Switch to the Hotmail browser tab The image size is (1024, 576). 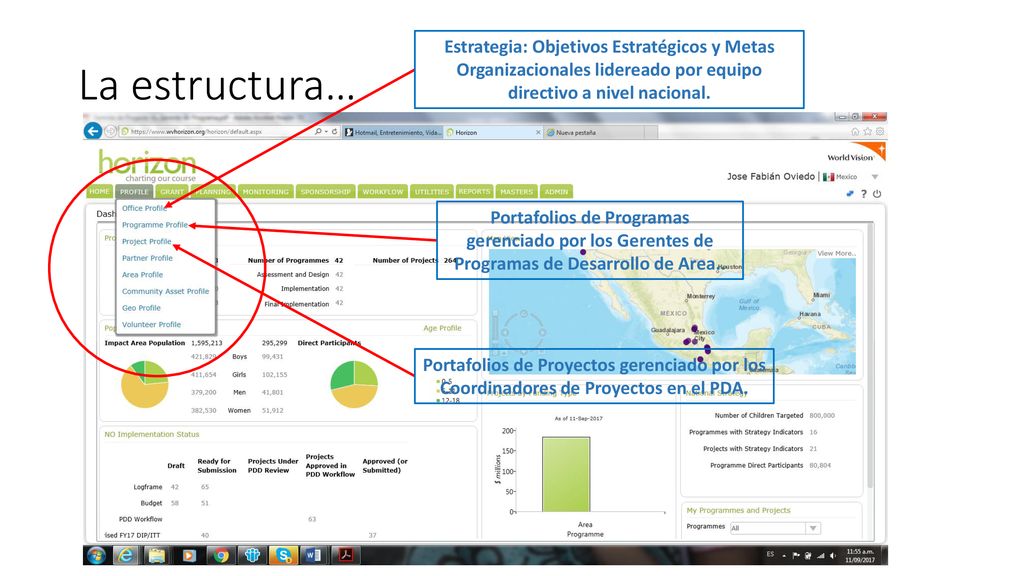(x=393, y=132)
